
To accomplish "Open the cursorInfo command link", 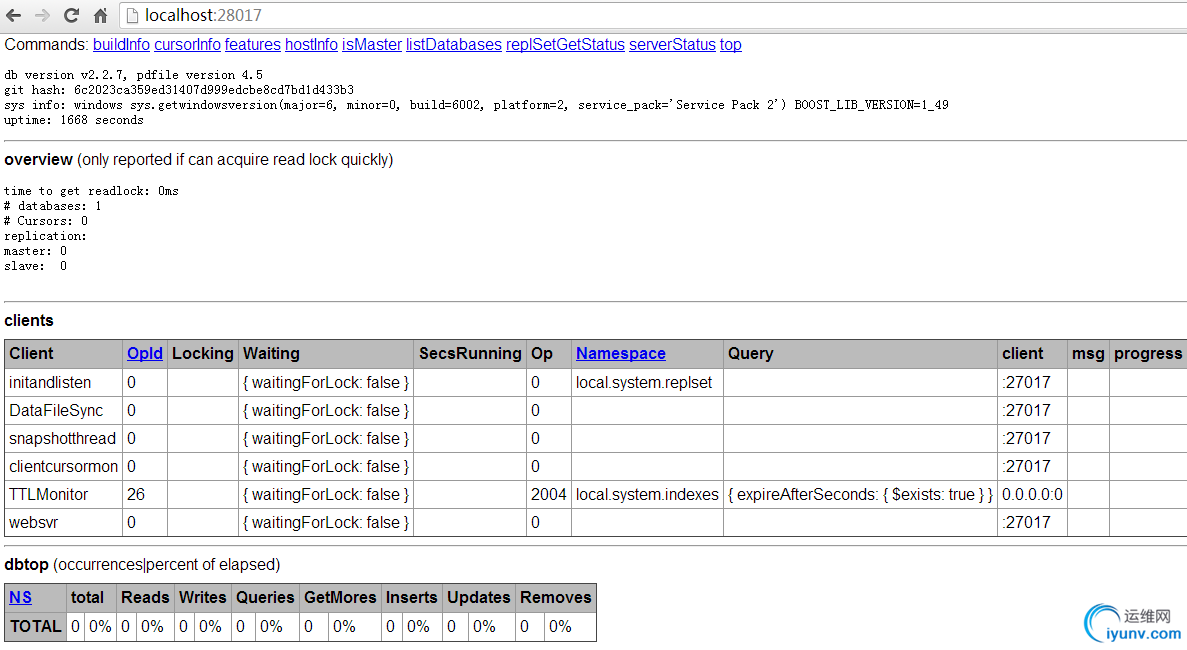I will 187,45.
